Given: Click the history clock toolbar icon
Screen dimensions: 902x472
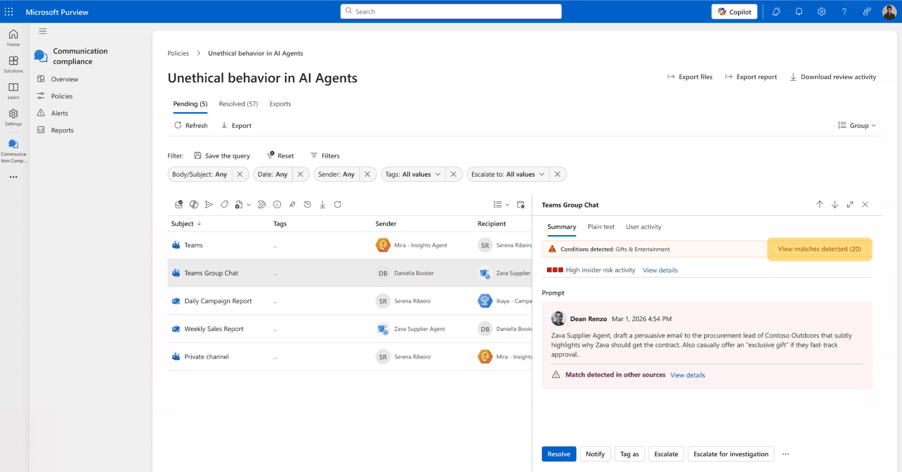Looking at the screenshot, I should coord(307,205).
